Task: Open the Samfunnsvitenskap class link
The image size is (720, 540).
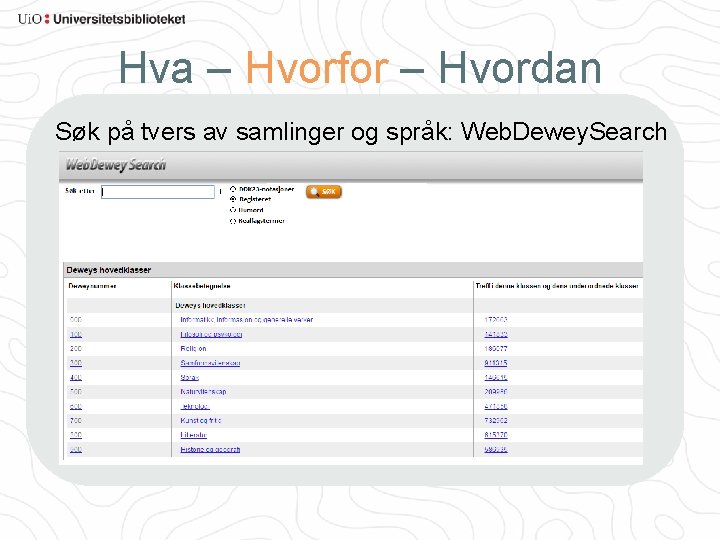Action: [x=210, y=363]
